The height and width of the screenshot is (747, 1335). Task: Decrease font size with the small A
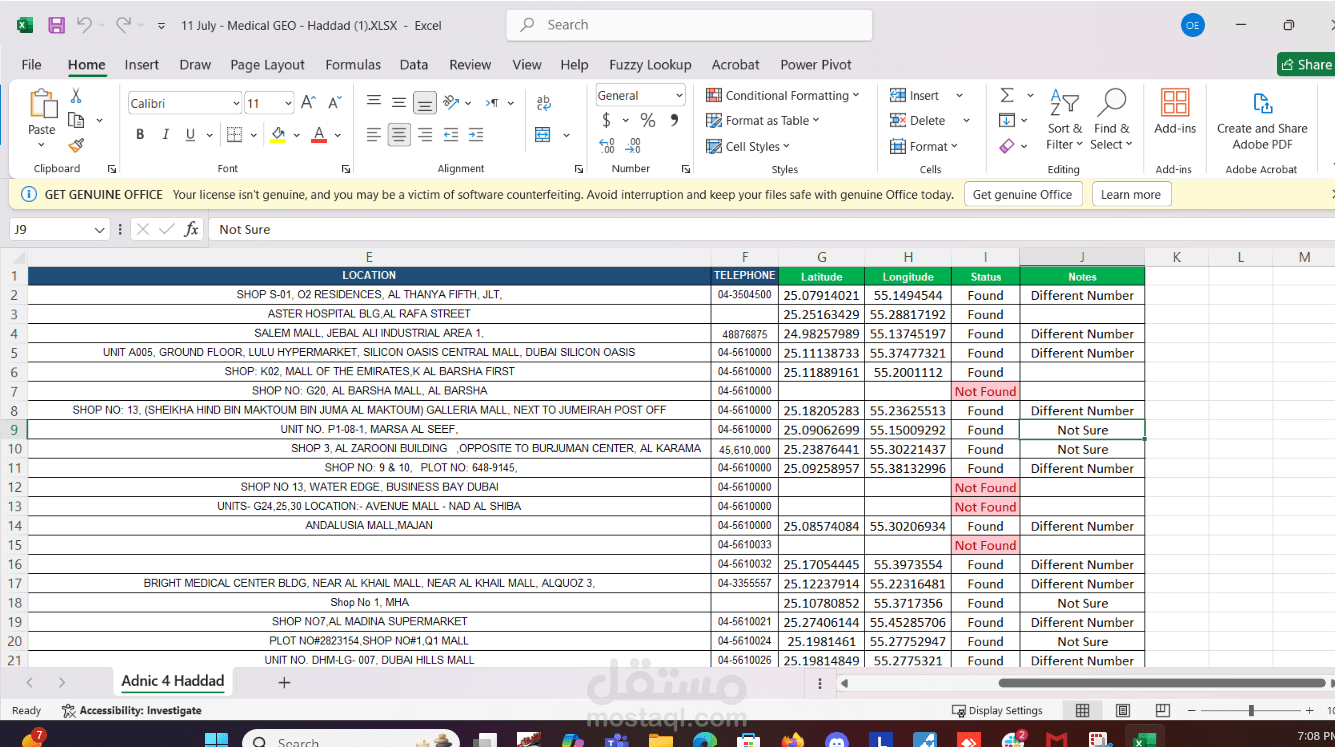(333, 103)
